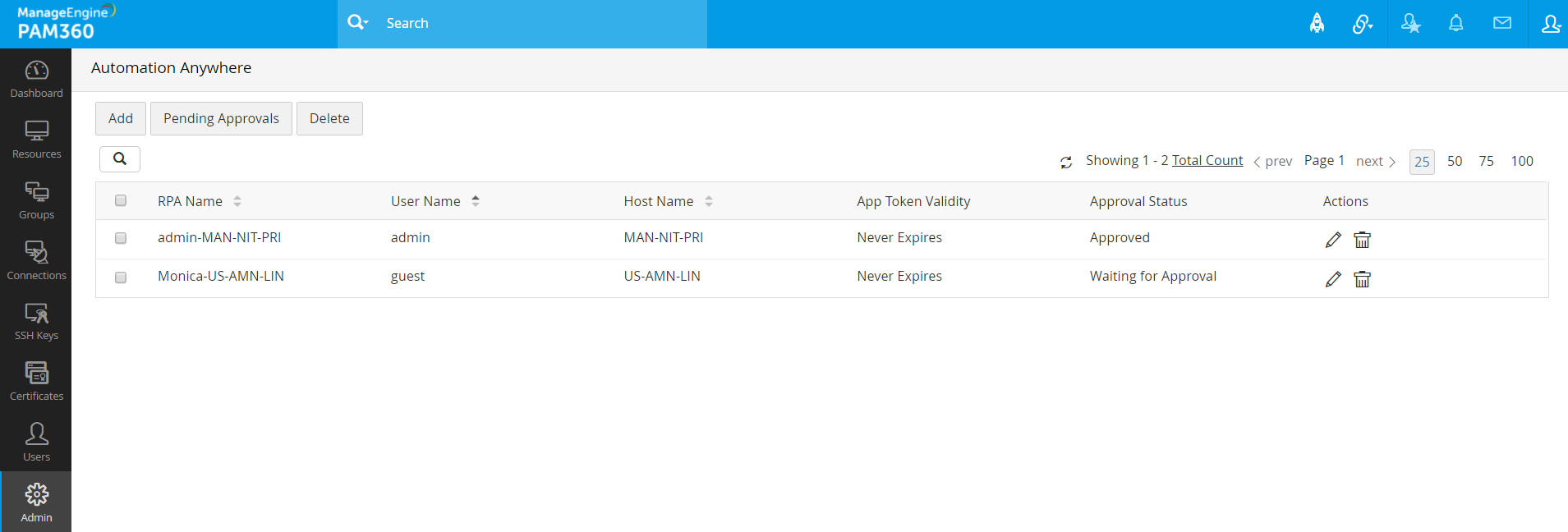Screen dimensions: 1568x532
Task: Click the Delete button
Action: tap(329, 118)
